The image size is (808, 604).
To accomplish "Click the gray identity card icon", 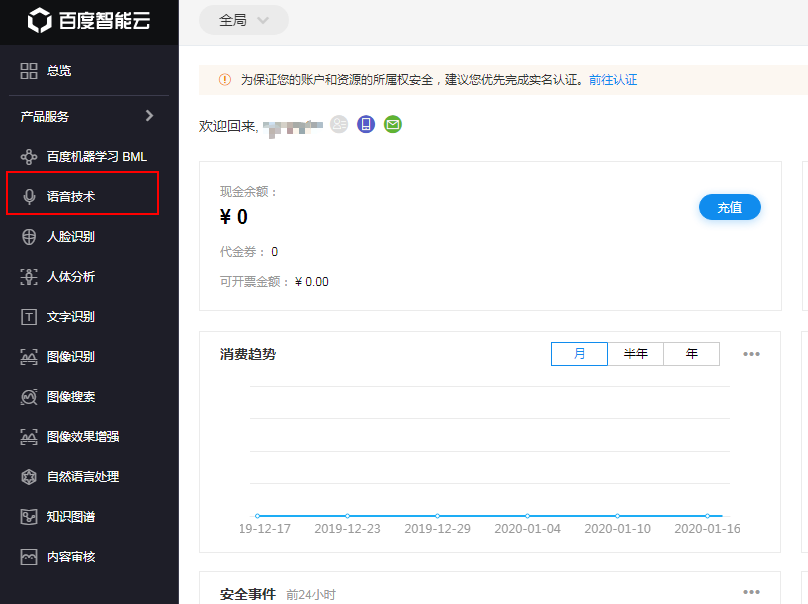I will pyautogui.click(x=339, y=124).
